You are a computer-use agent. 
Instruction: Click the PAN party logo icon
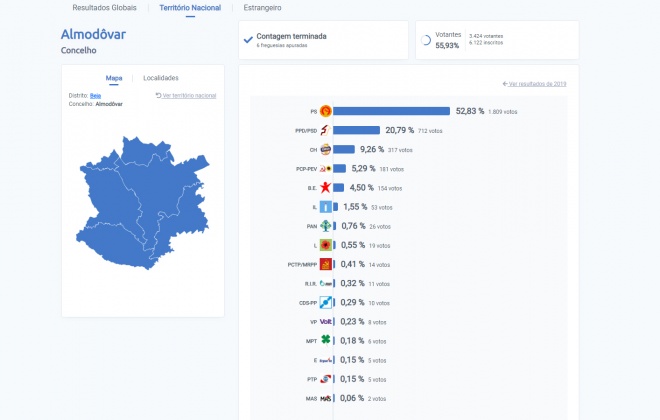(x=325, y=226)
